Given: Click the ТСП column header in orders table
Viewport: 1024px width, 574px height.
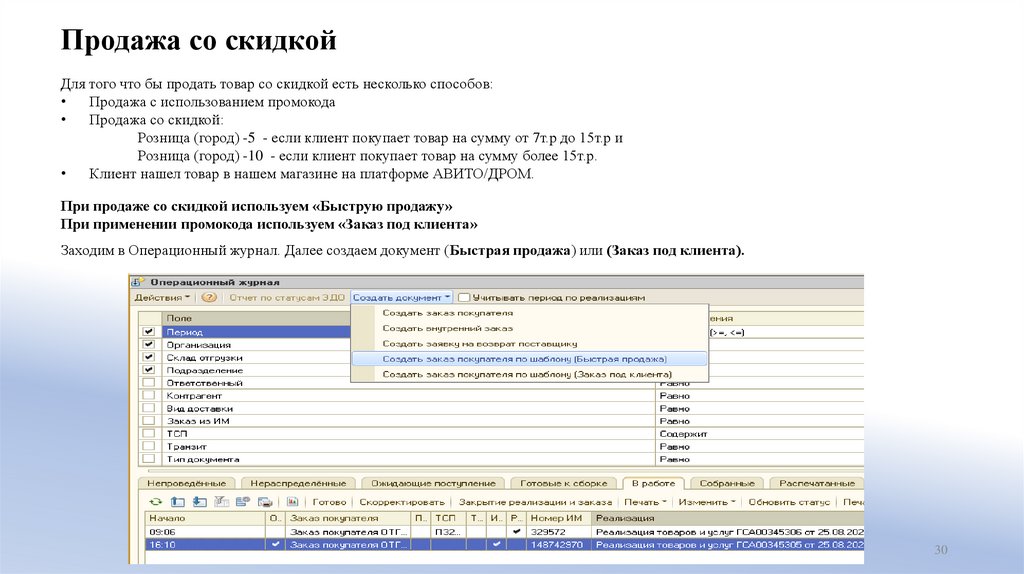Looking at the screenshot, I should coord(448,518).
